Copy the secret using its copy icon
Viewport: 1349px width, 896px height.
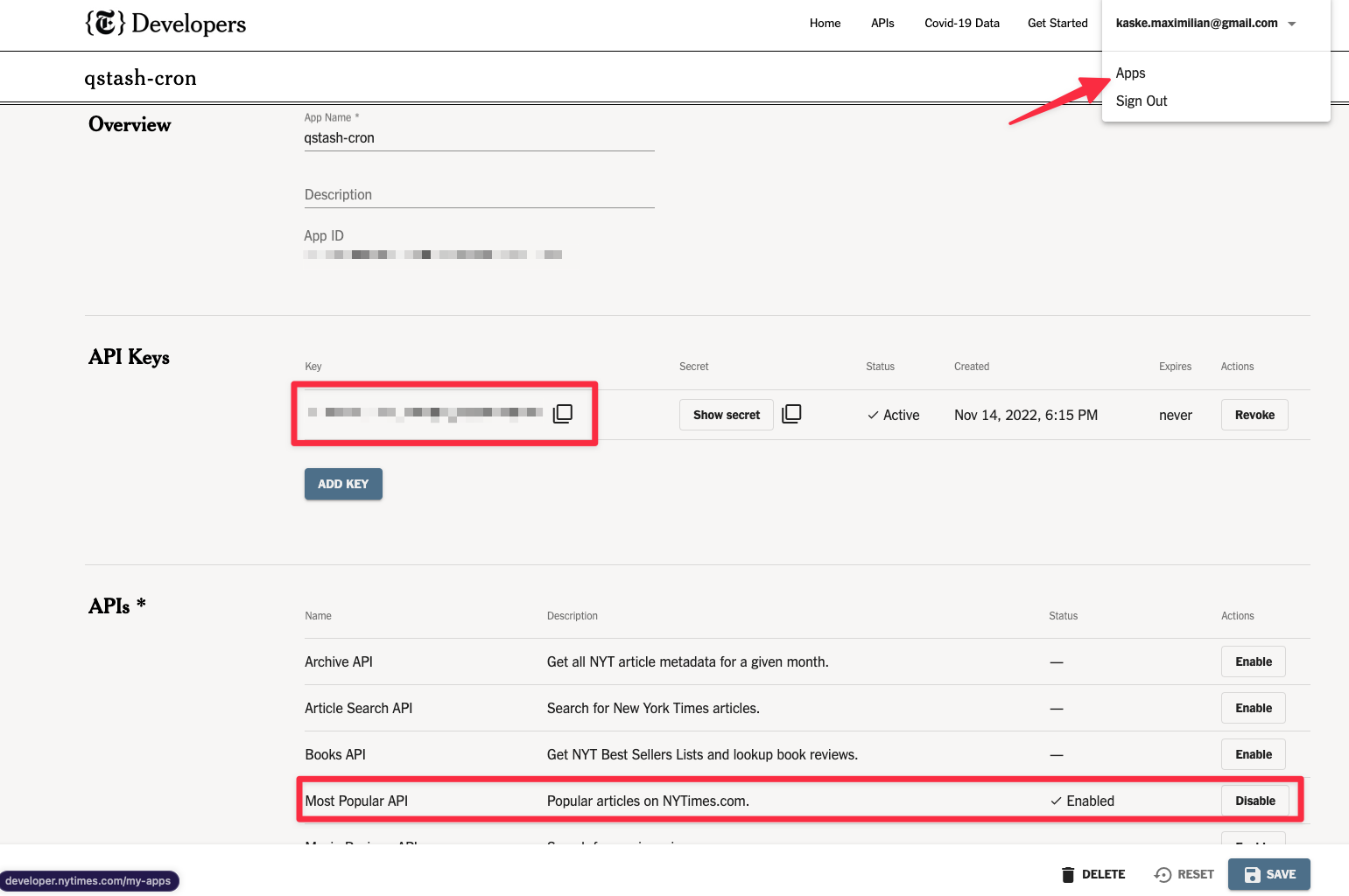point(791,414)
